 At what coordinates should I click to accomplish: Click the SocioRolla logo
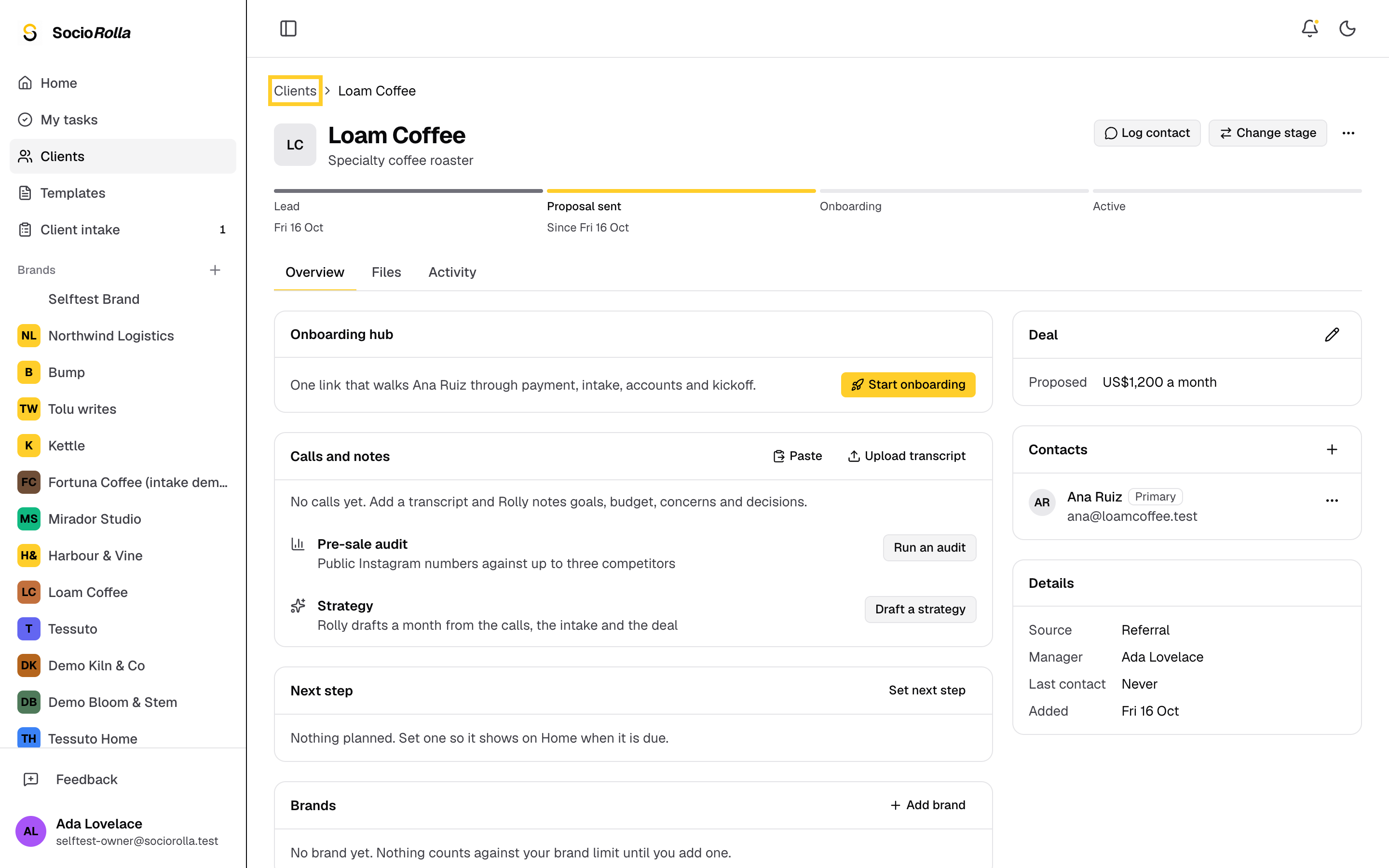pyautogui.click(x=76, y=33)
